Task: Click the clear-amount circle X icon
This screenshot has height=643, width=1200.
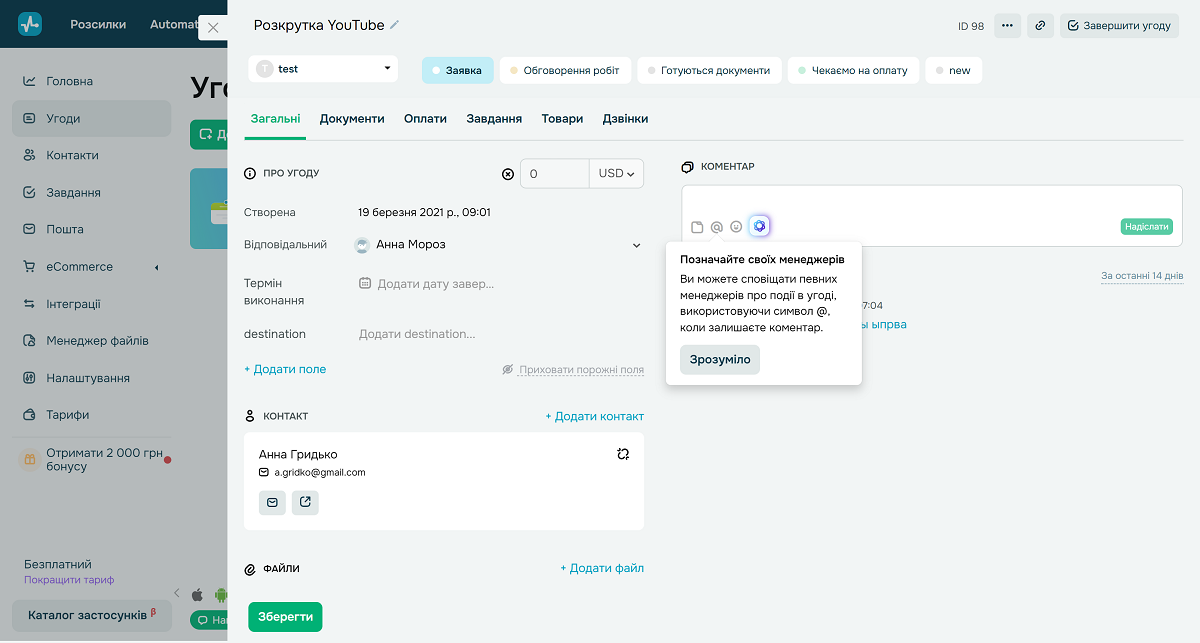Action: (507, 174)
